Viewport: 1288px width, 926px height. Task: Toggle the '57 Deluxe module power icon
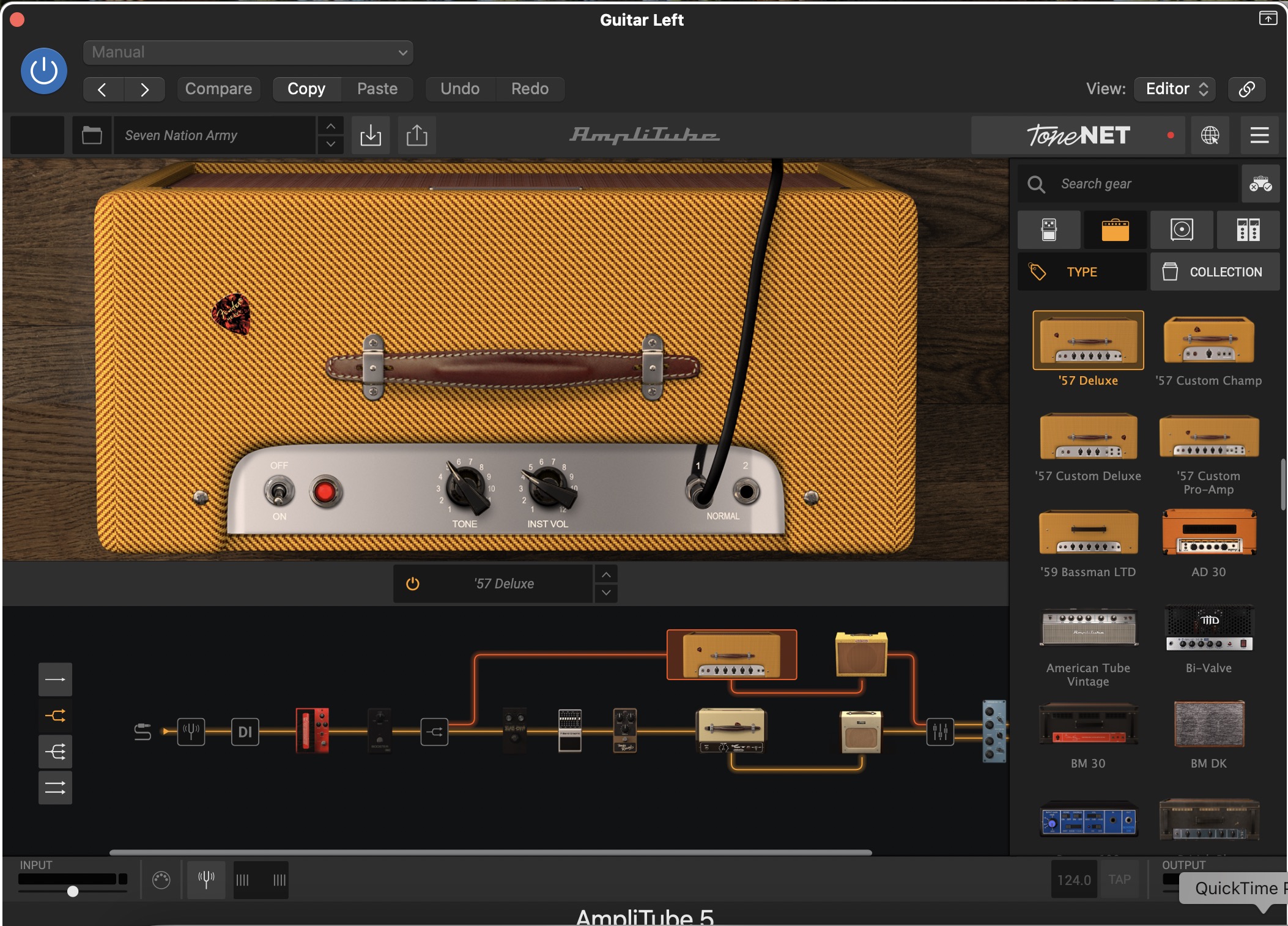[413, 584]
